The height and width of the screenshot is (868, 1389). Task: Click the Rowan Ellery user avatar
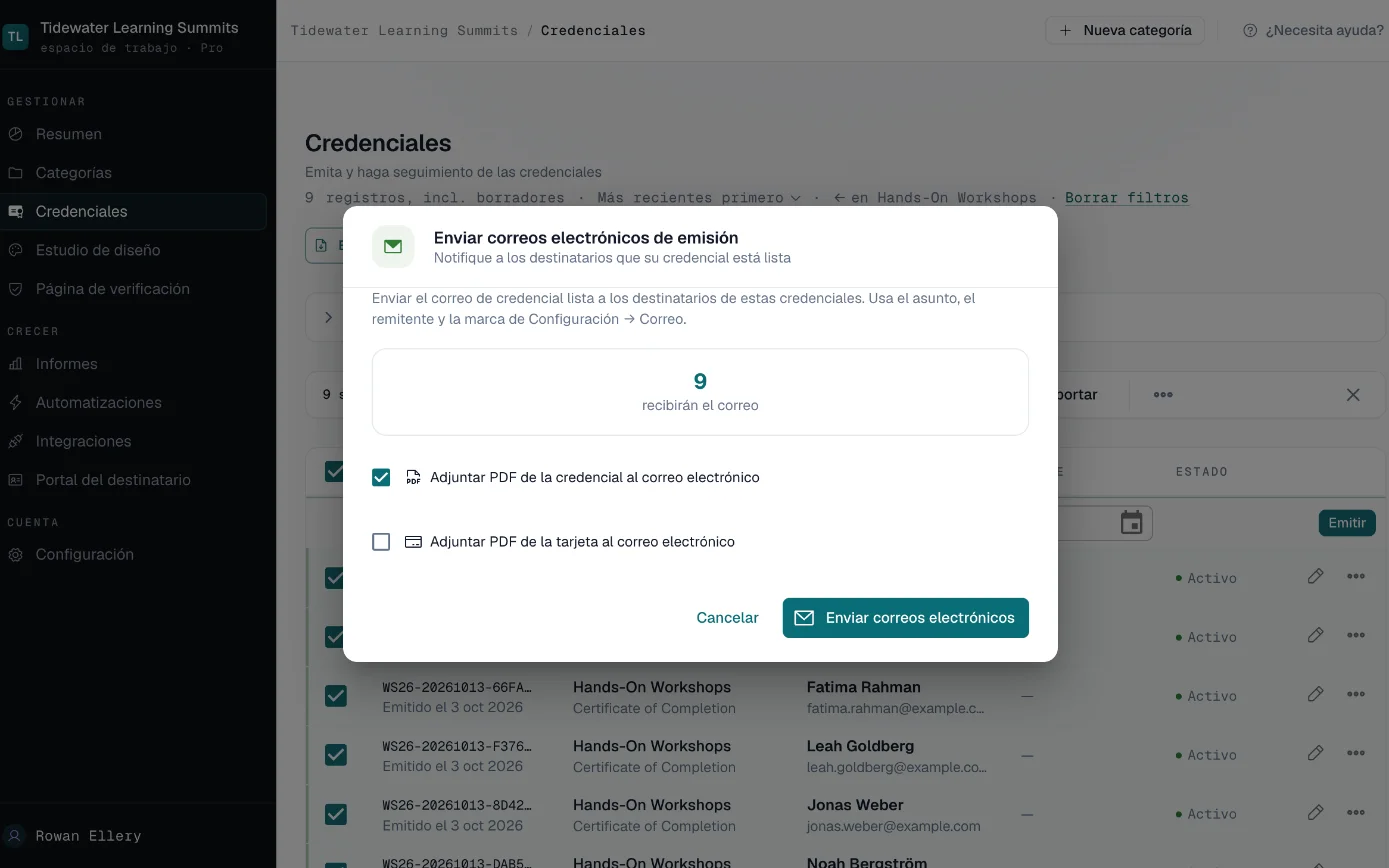tap(15, 836)
